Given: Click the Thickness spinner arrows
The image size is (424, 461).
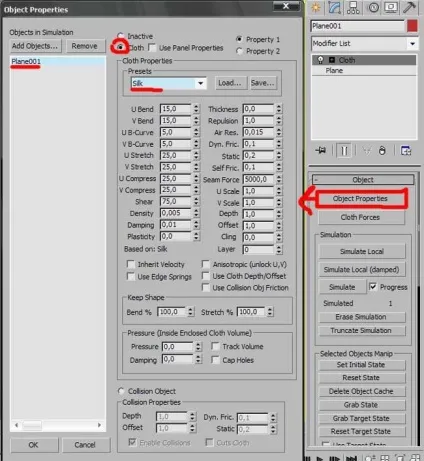Looking at the screenshot, I should (279, 109).
